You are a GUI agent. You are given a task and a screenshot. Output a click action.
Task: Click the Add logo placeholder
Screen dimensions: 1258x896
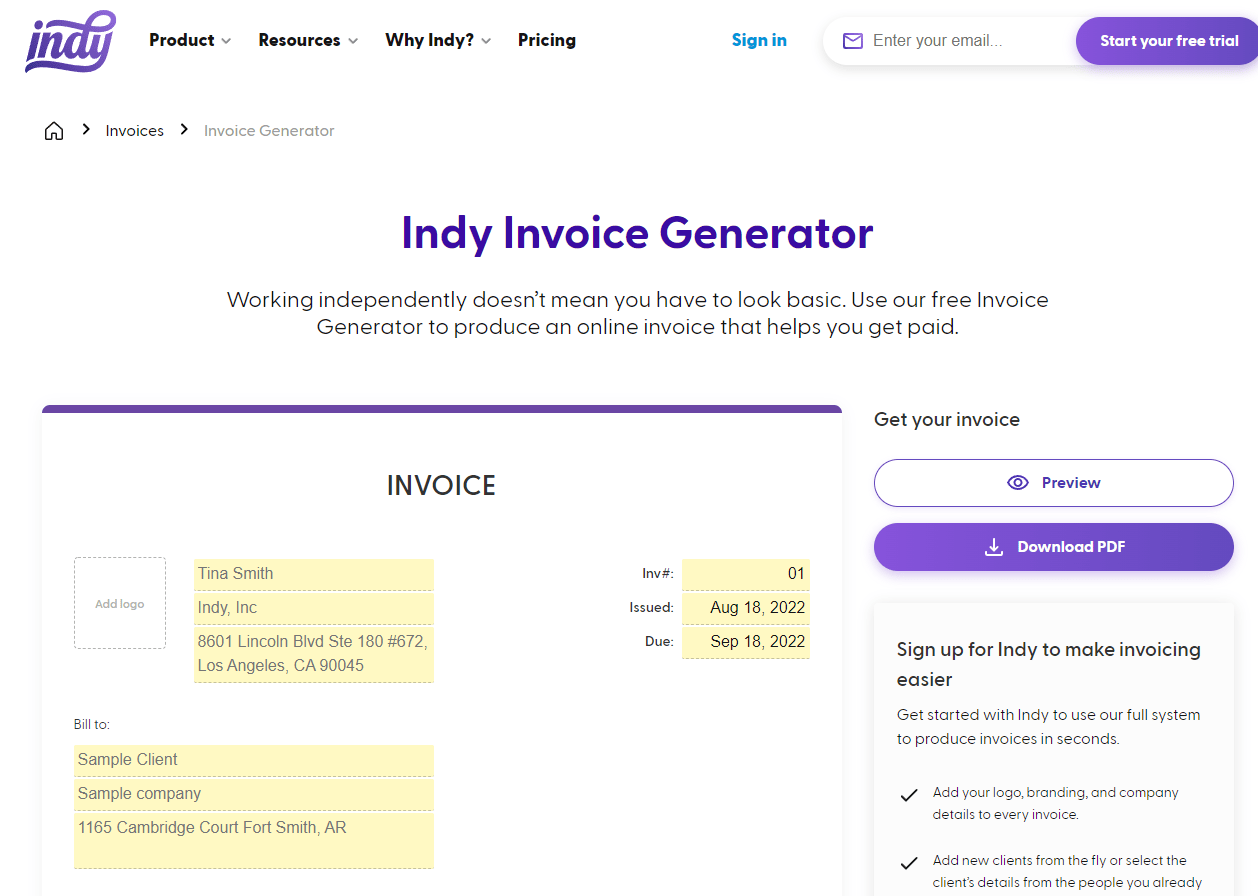(x=120, y=603)
